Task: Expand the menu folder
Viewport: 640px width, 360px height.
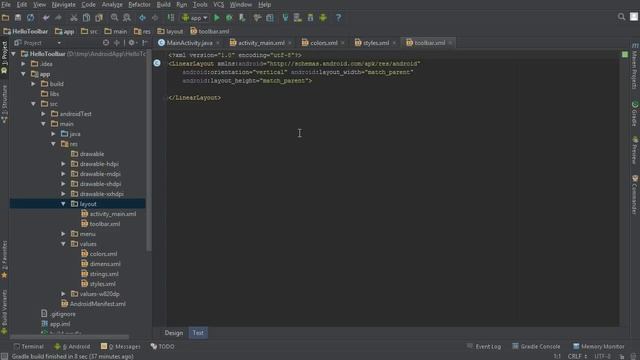Action: 63,233
